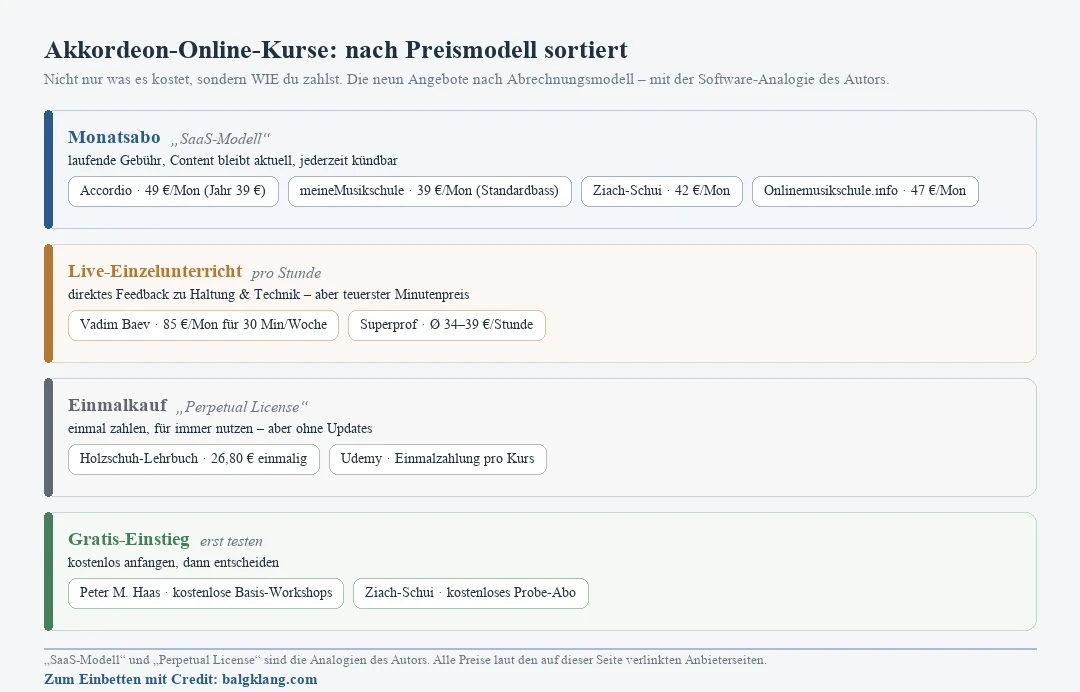
Task: Click the text 'laufende Gebühr, Content bleibt aktuell'
Action: (180, 160)
